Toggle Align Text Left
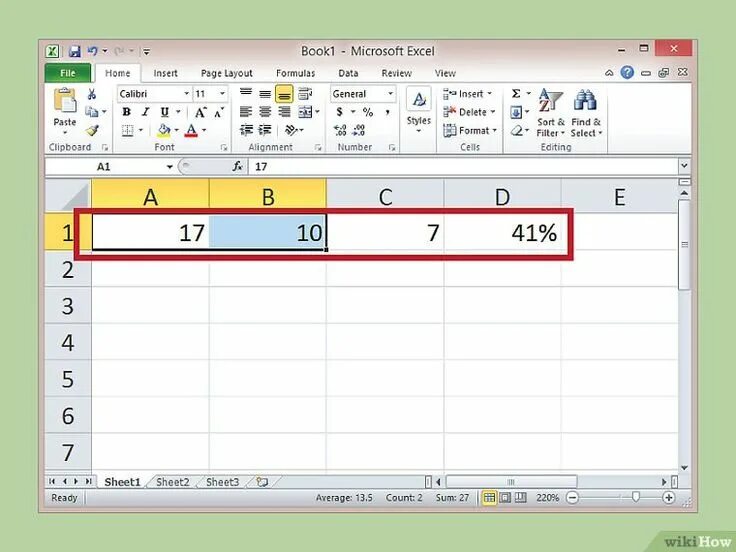Screen dimensions: 736x552 [x=246, y=112]
